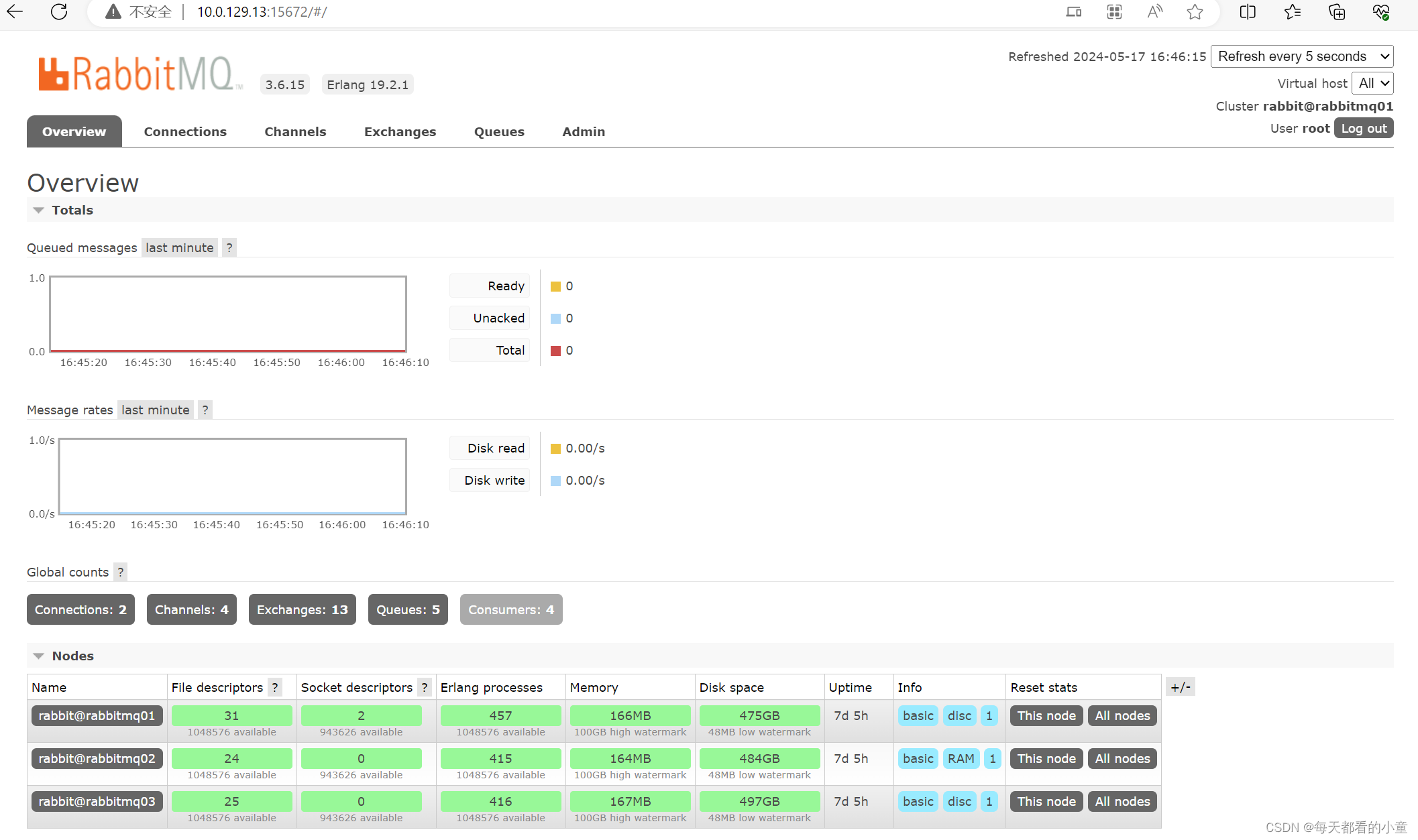Click the RabbitMQ logo icon

click(x=54, y=72)
